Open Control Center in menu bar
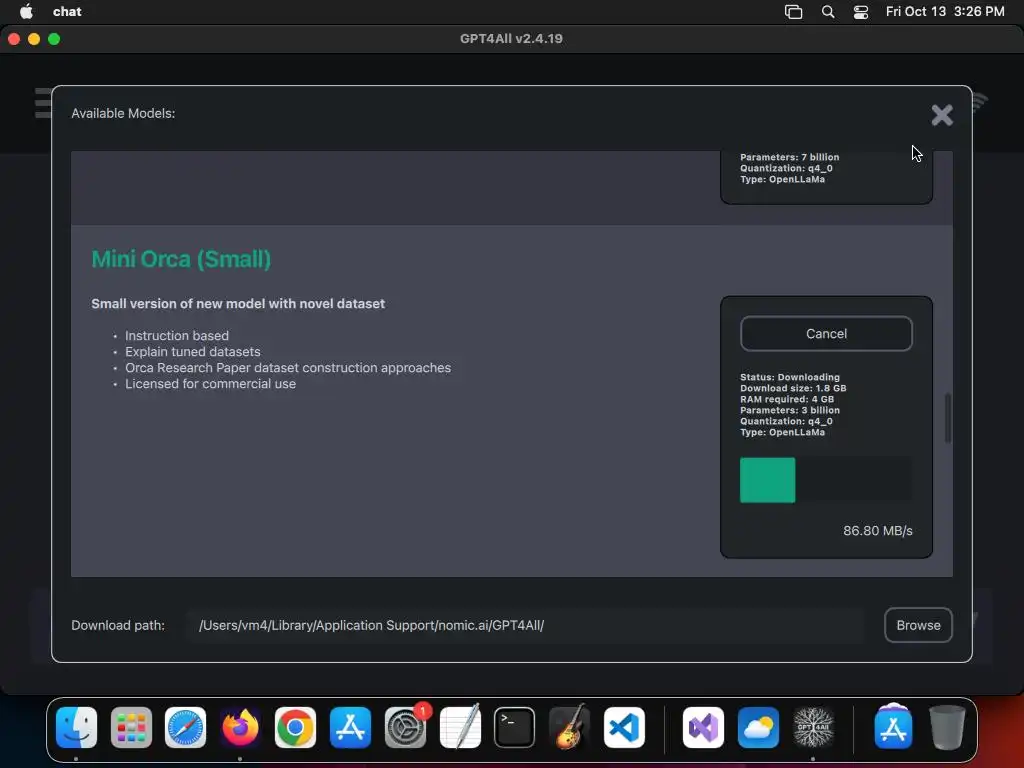 tap(861, 12)
